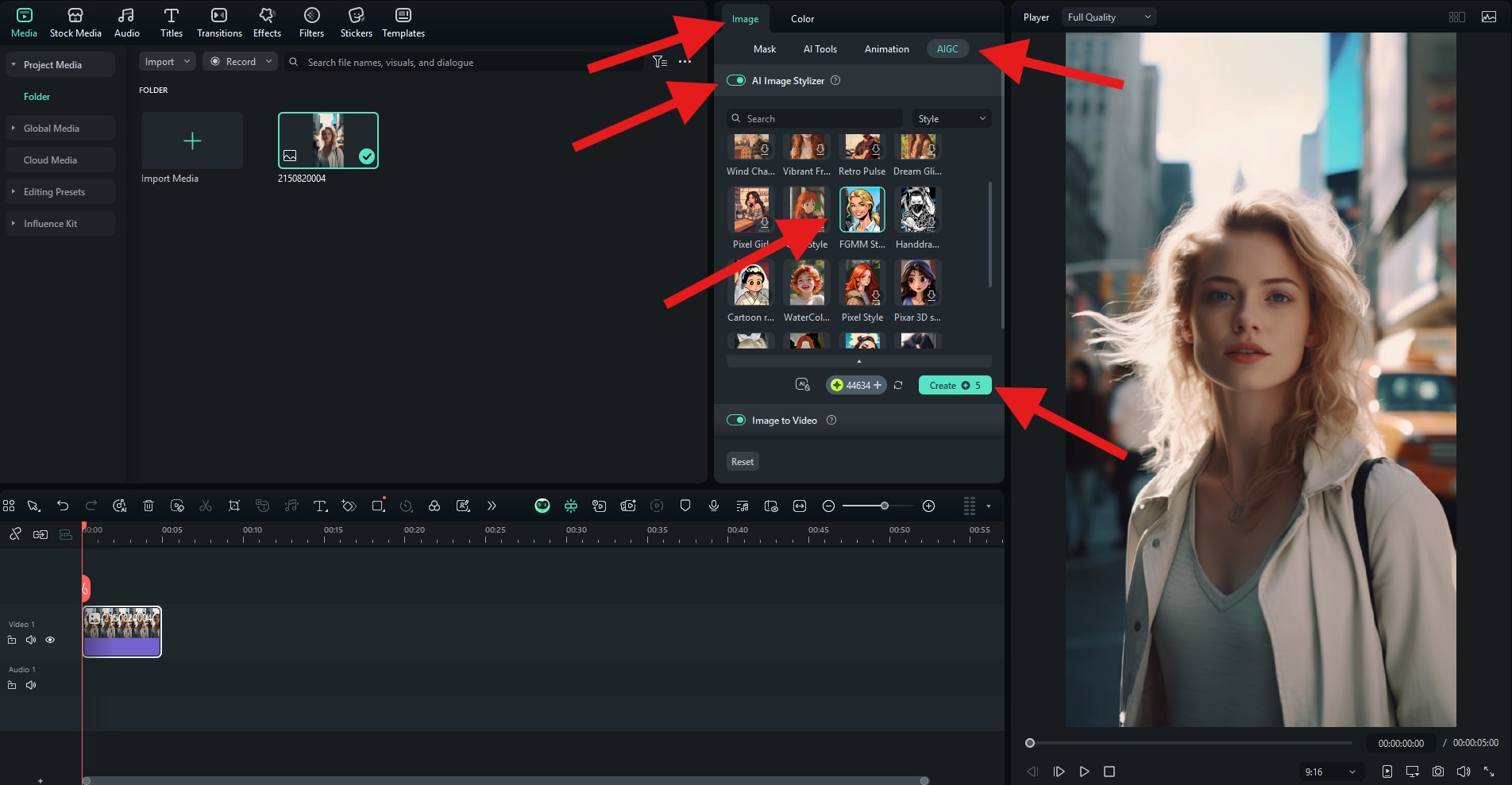
Task: Click the media search input field
Action: tap(465, 62)
